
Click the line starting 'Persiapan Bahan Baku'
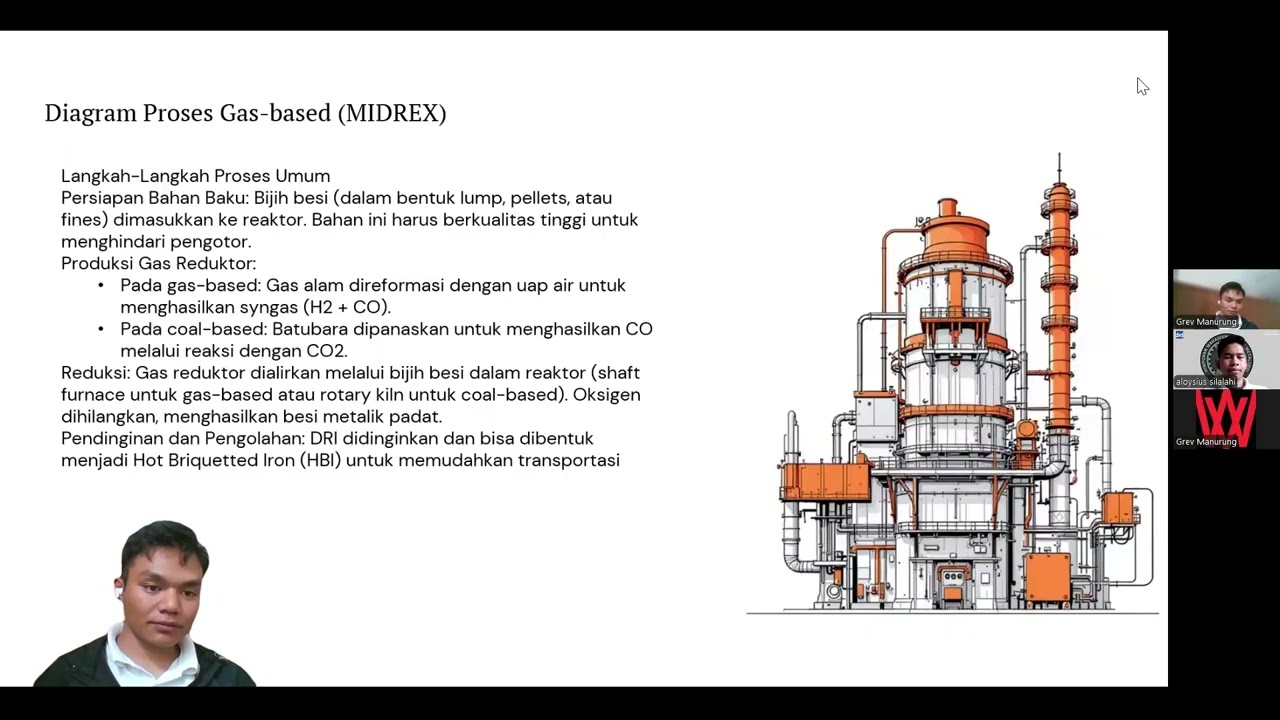point(336,198)
